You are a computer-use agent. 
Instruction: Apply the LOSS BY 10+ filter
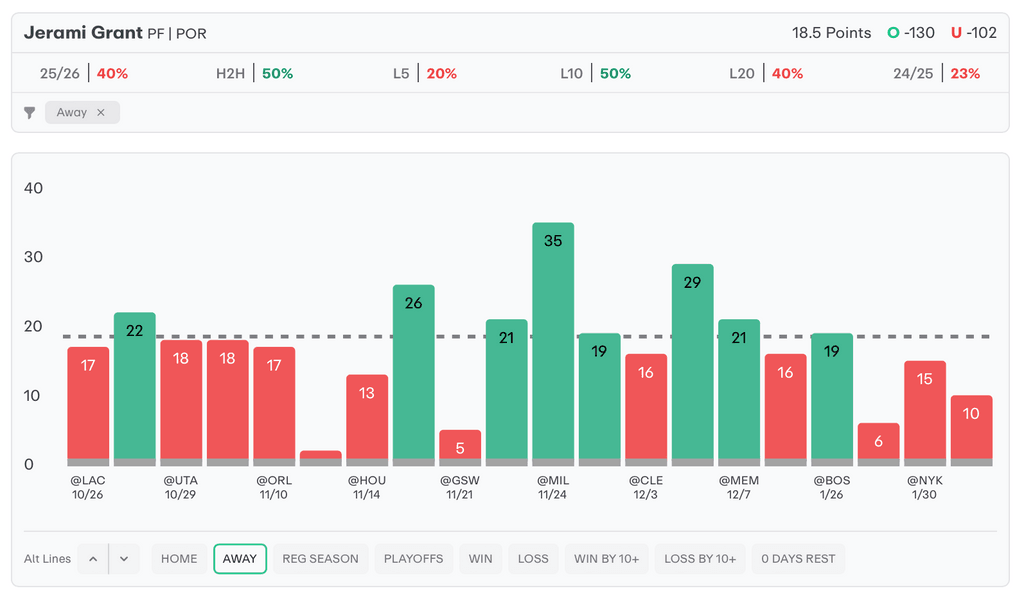click(x=700, y=559)
